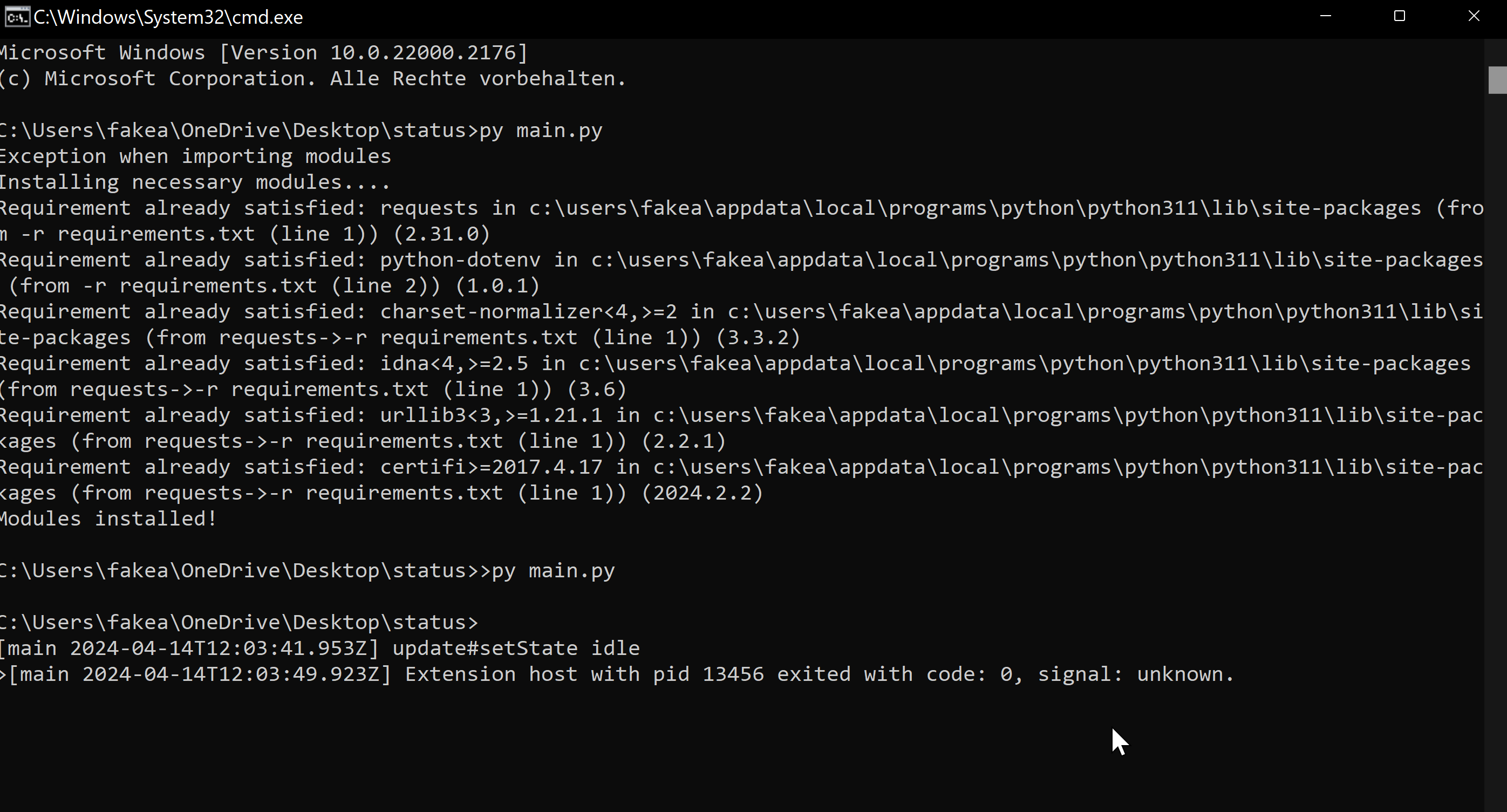1507x812 pixels.
Task: Close the cmd.exe window
Action: 1474,16
